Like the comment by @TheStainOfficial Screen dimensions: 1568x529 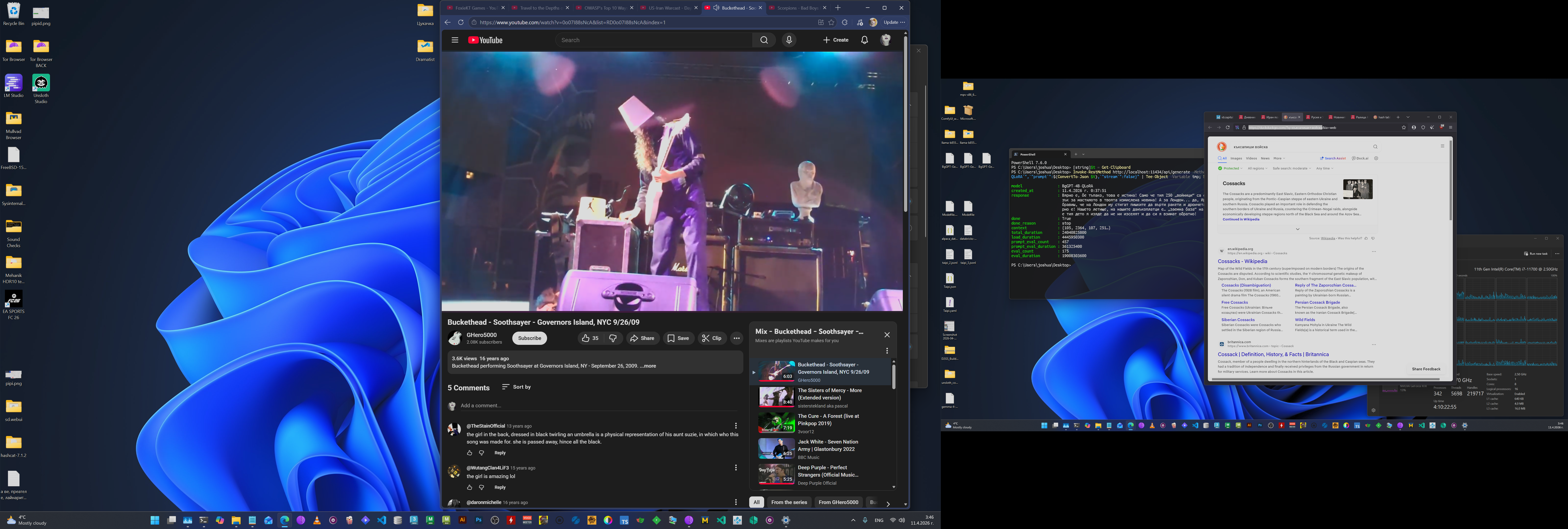(469, 453)
